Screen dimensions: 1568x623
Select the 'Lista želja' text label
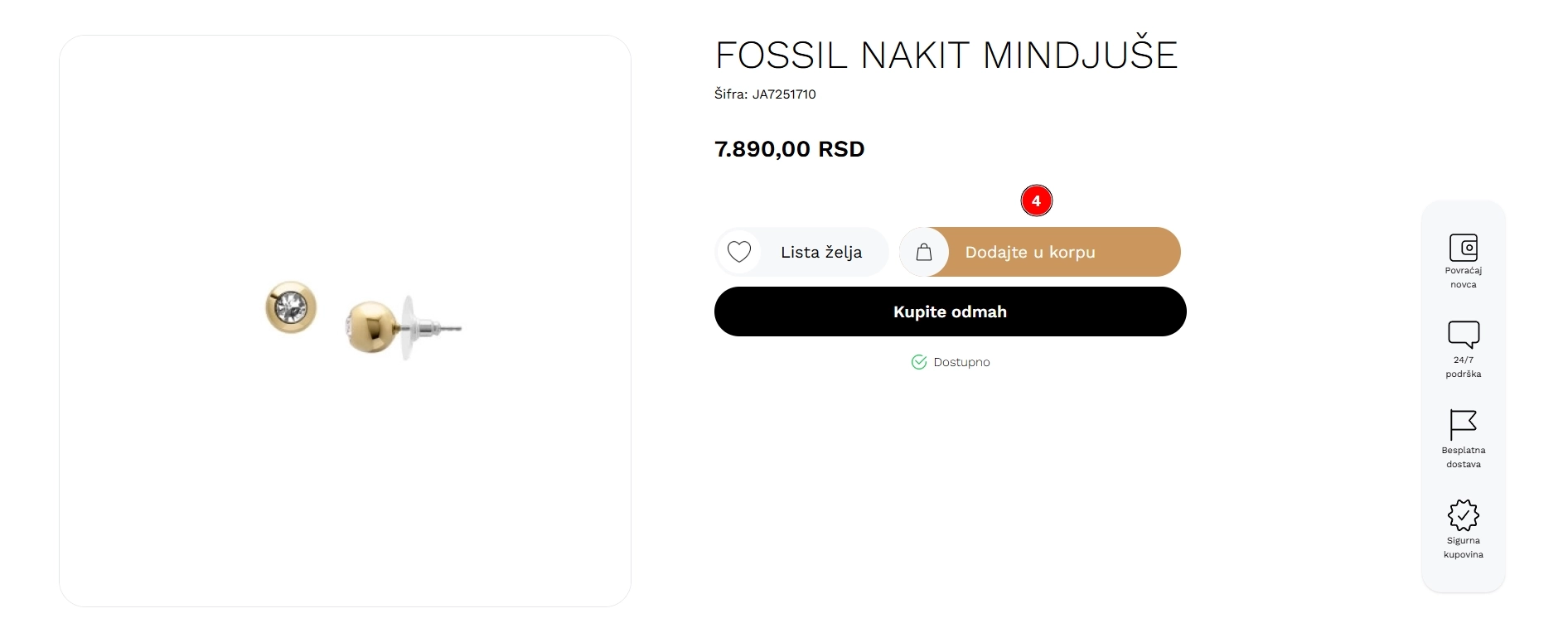pos(821,252)
